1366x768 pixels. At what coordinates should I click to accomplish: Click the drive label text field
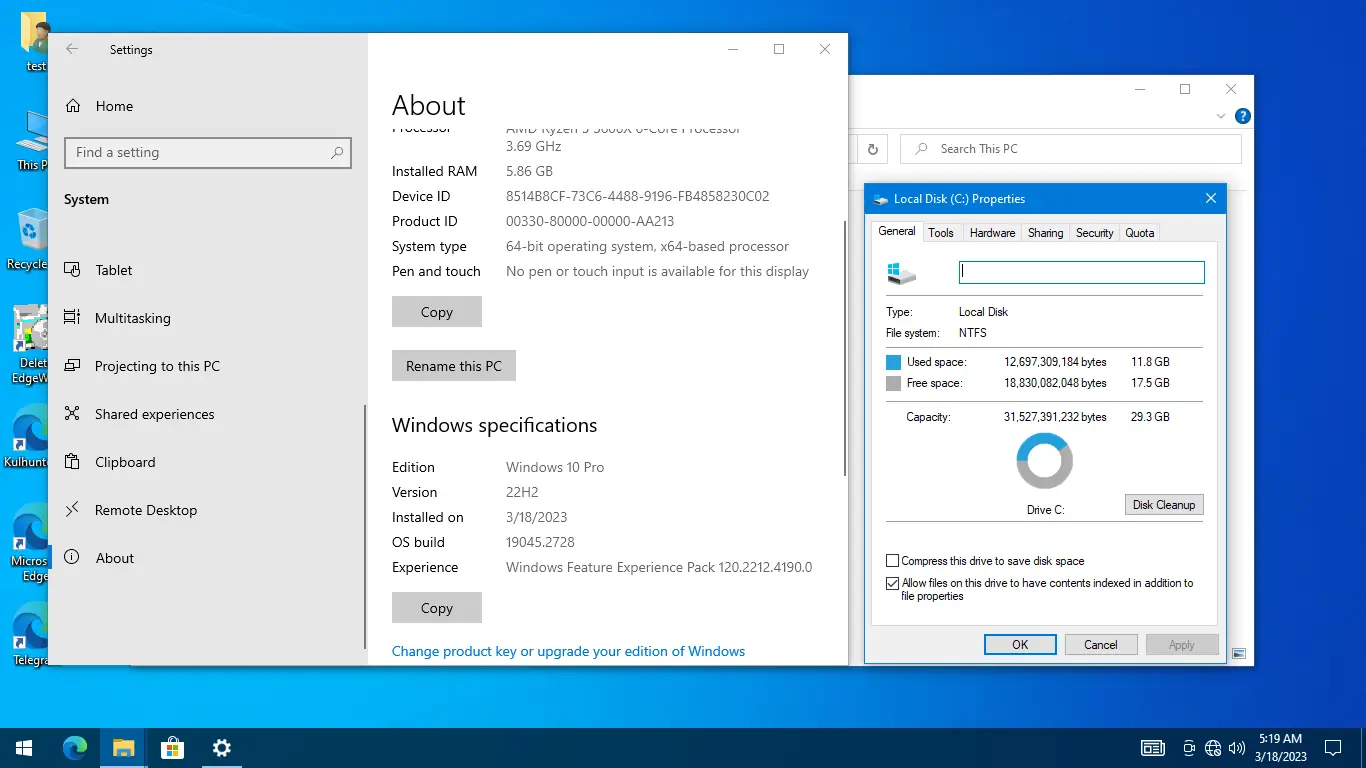coord(1080,271)
